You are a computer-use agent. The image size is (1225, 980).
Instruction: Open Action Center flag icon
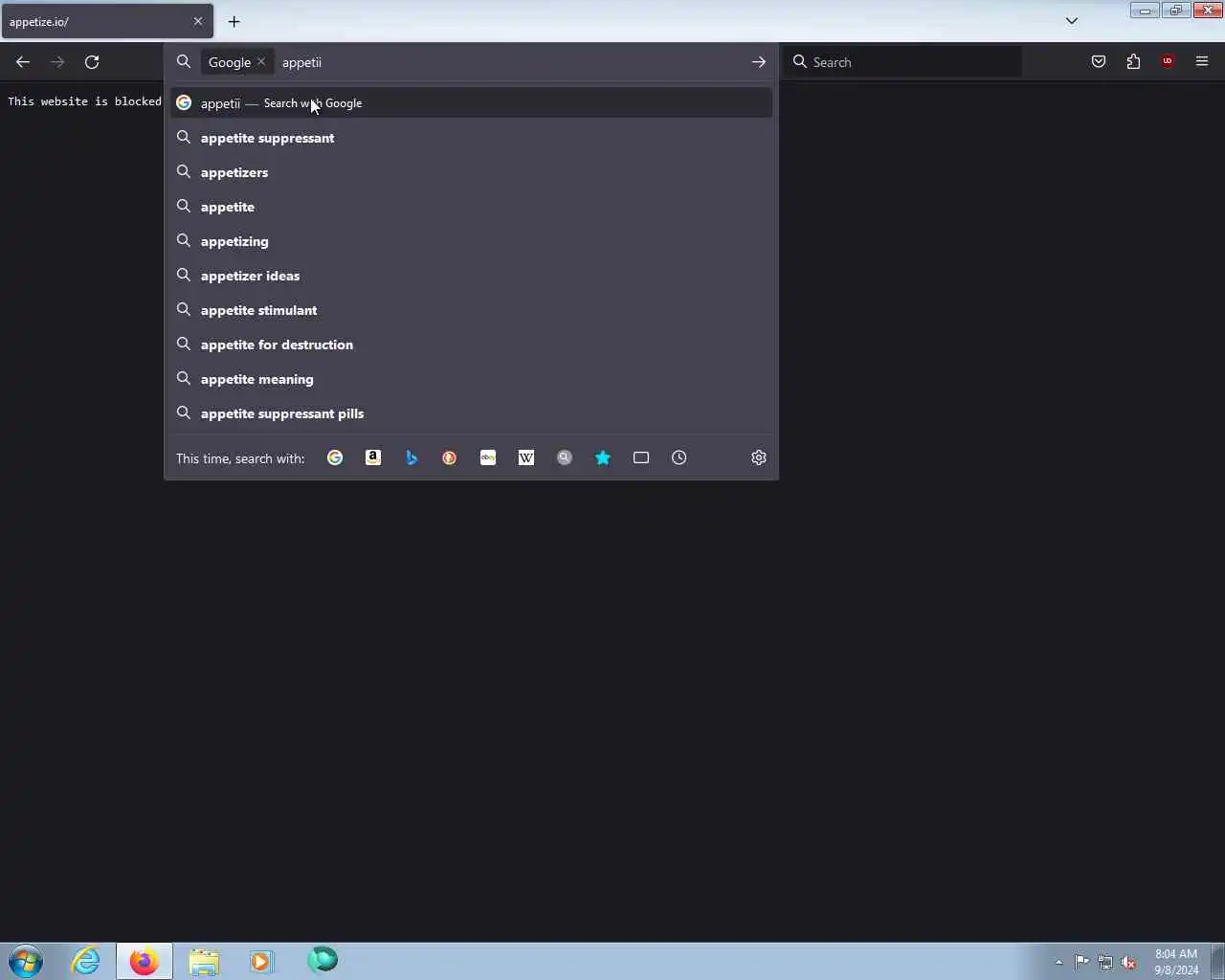(x=1081, y=962)
